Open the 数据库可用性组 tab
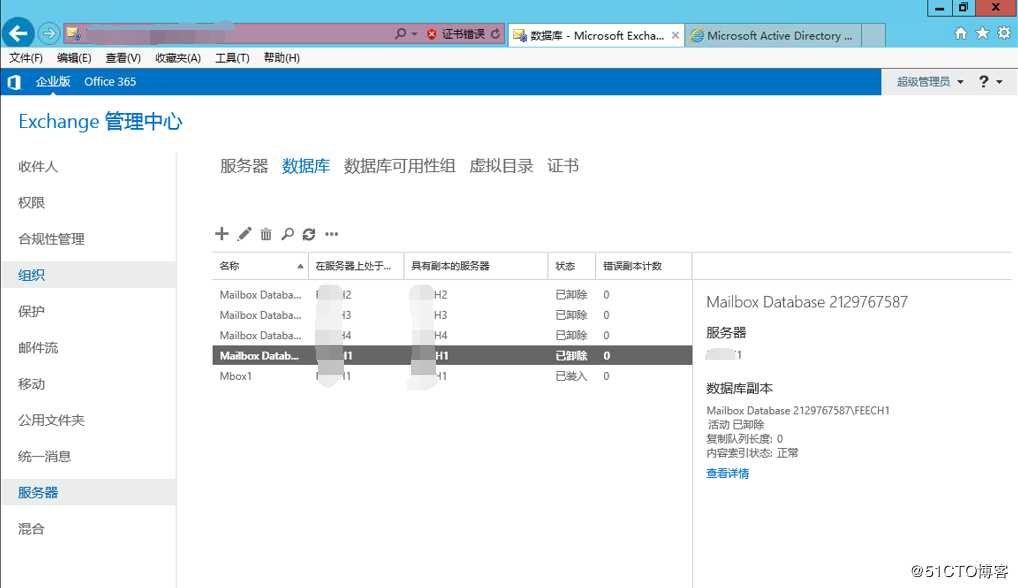 coord(399,166)
